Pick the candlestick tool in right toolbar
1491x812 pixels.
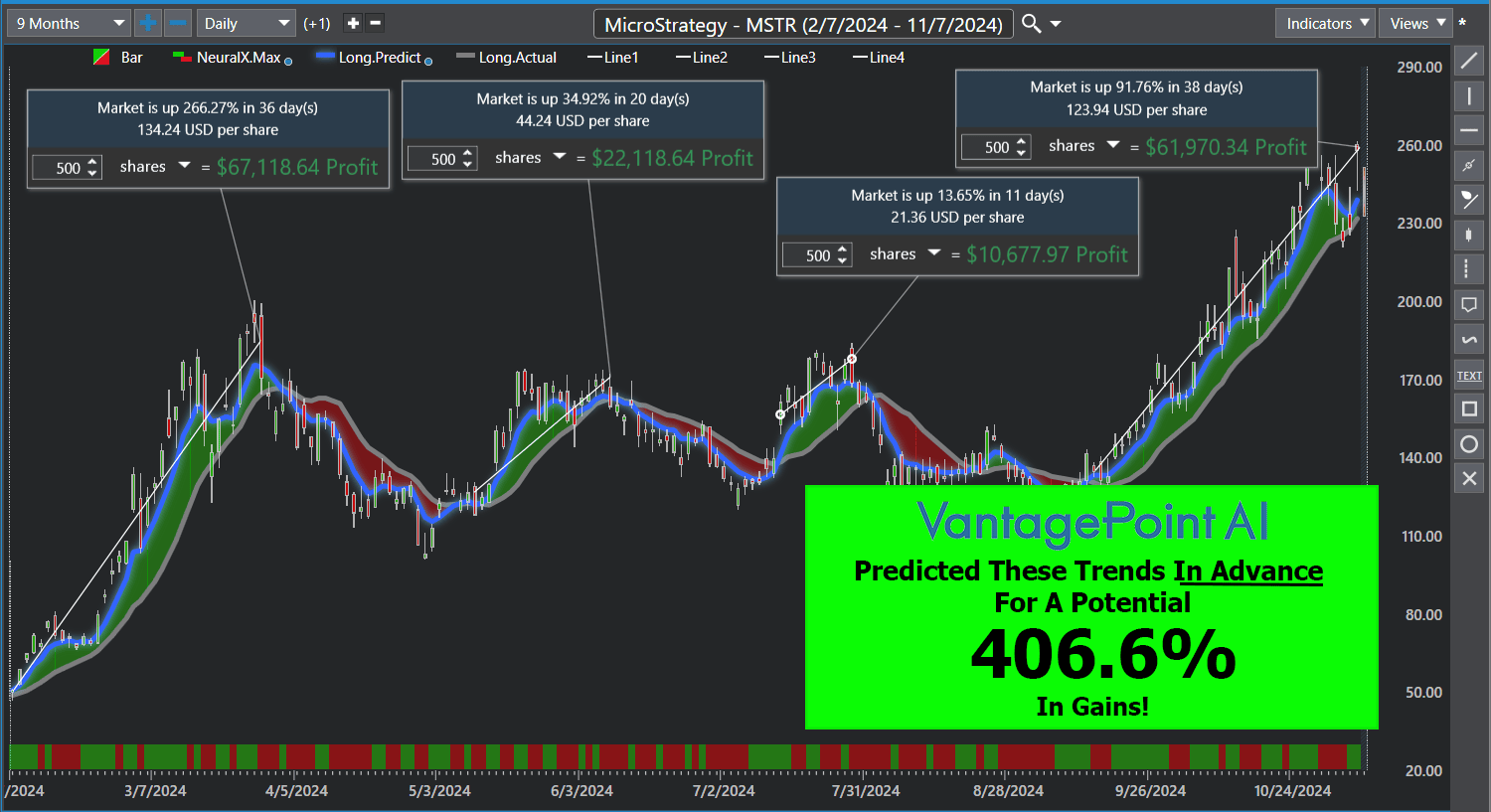pyautogui.click(x=1468, y=235)
